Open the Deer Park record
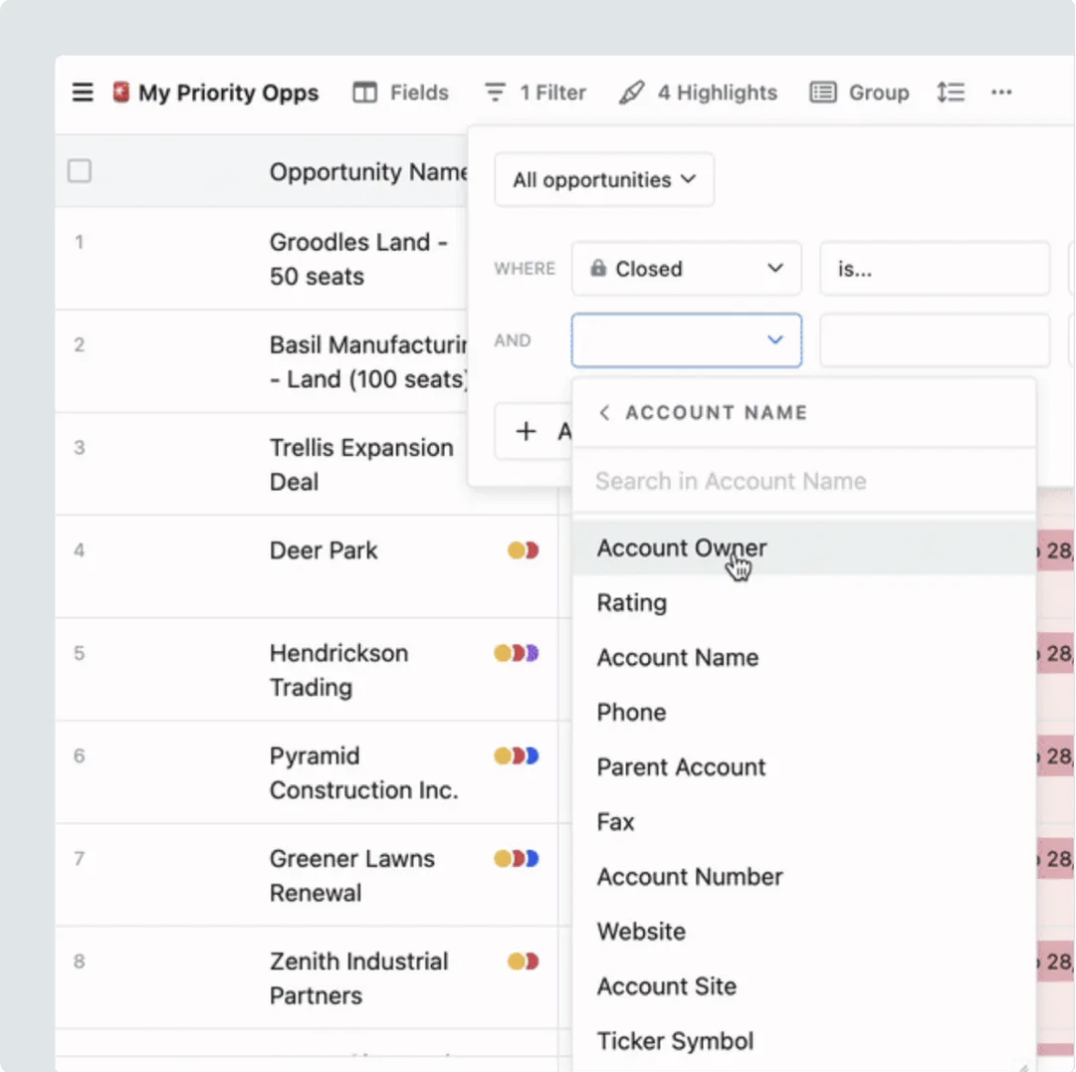 coord(323,550)
